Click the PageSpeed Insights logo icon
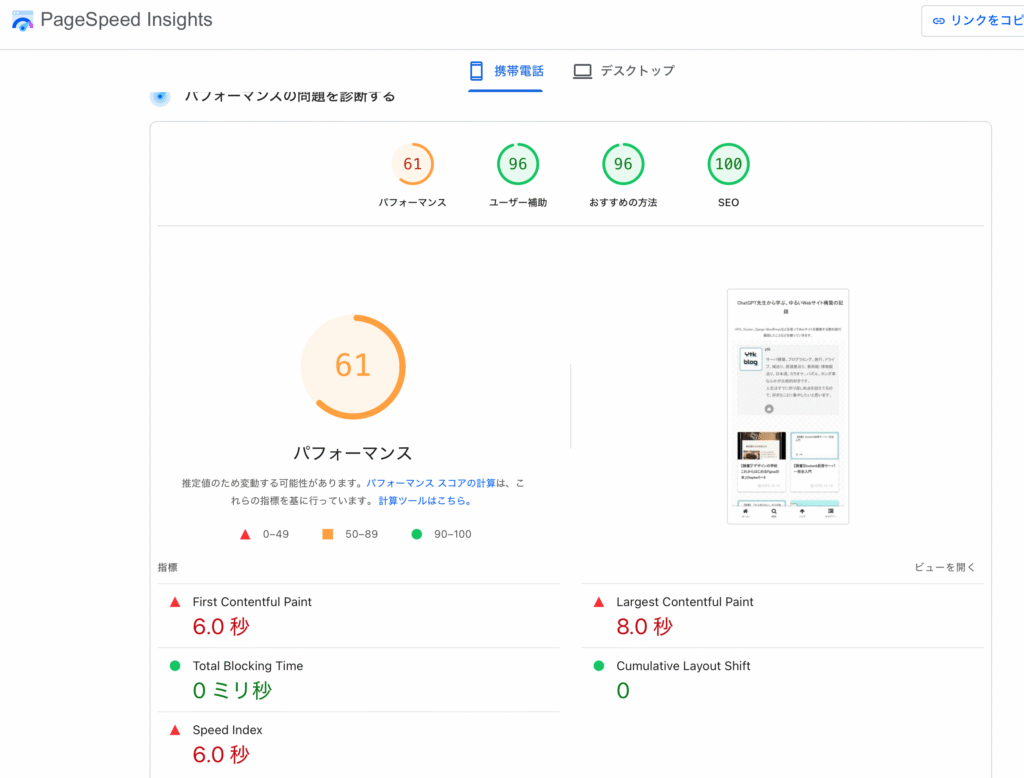 click(22, 20)
